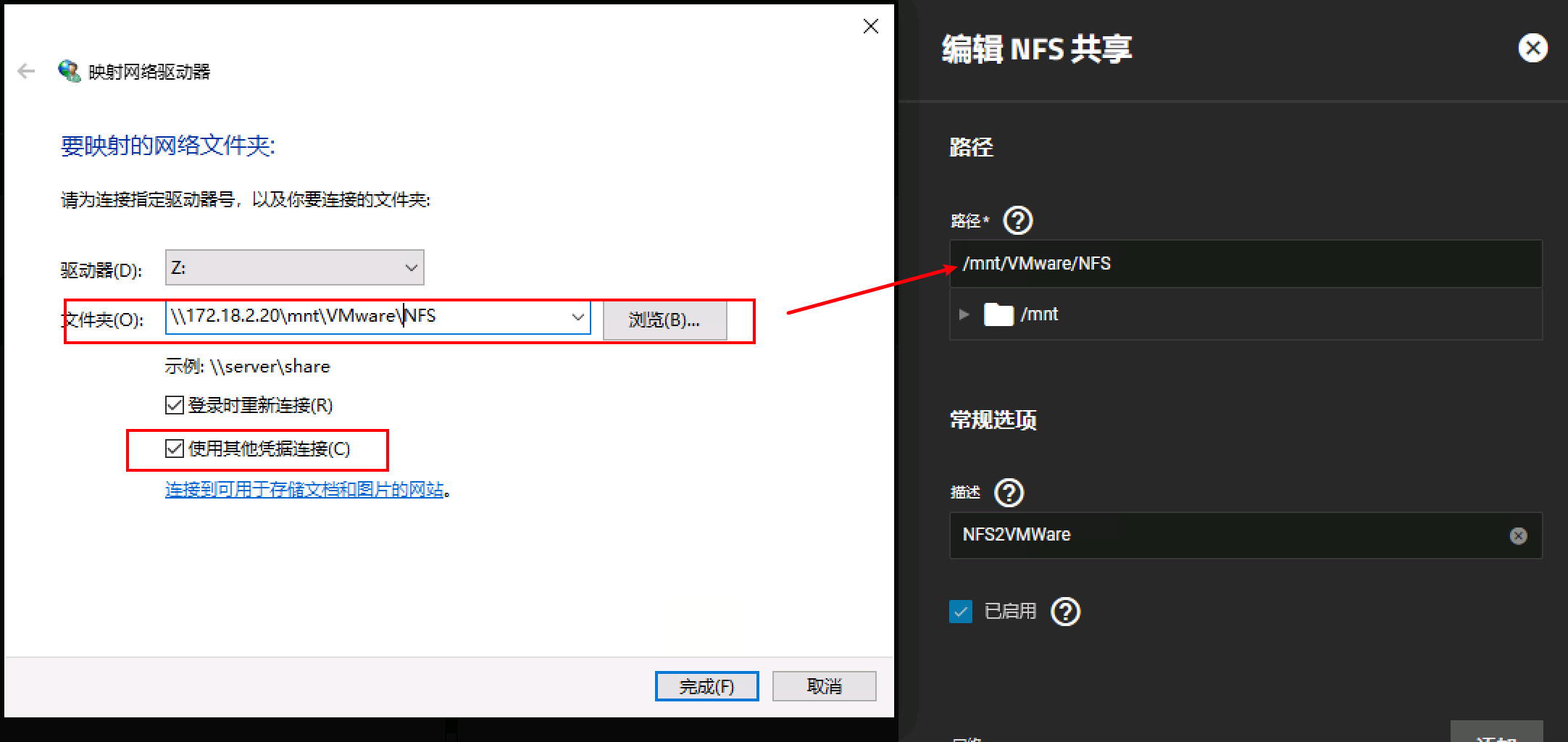The image size is (1568, 742).
Task: Expand the /mnt tree node arrow
Action: (964, 314)
